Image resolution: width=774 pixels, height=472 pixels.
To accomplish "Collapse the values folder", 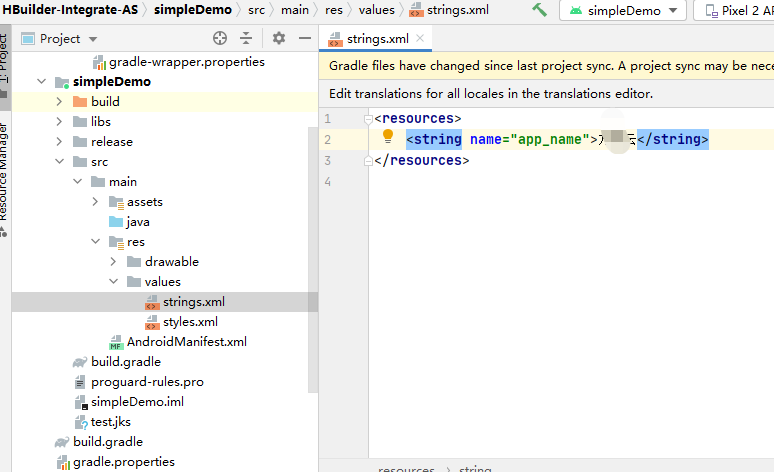I will tap(114, 281).
